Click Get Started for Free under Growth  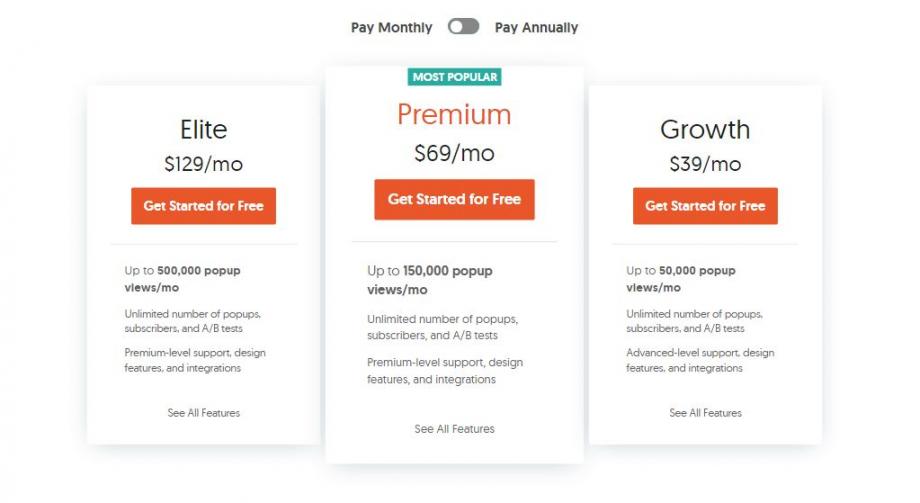click(x=705, y=206)
